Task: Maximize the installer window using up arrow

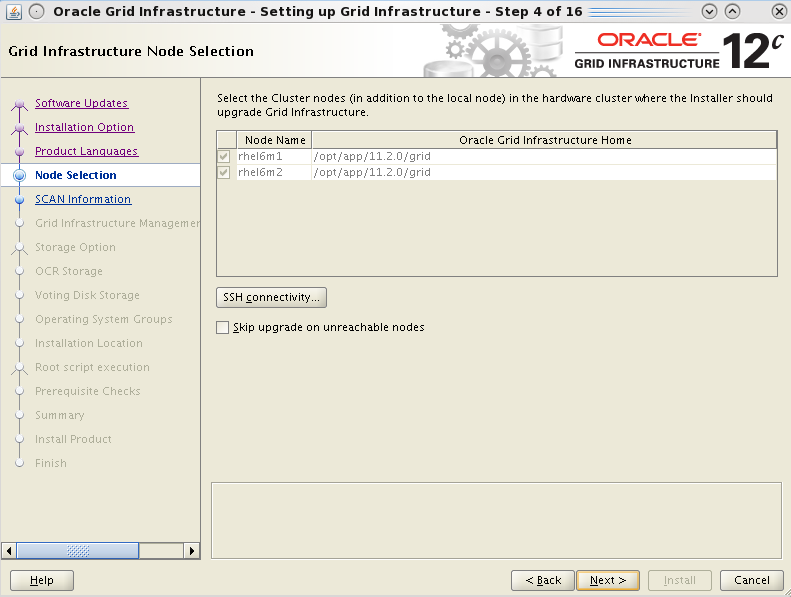Action: click(732, 11)
